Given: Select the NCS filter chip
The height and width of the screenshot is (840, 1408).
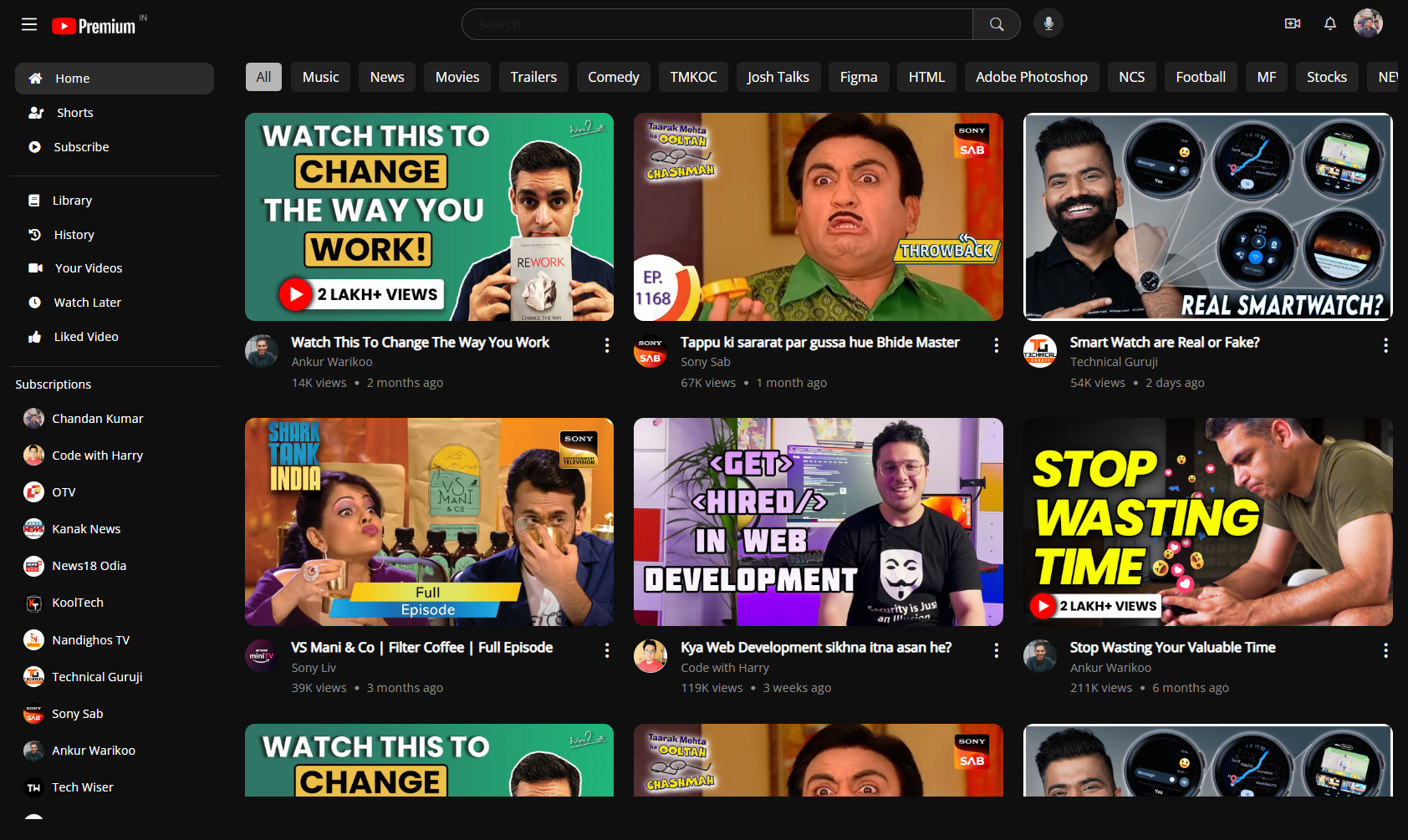Looking at the screenshot, I should 1132,77.
